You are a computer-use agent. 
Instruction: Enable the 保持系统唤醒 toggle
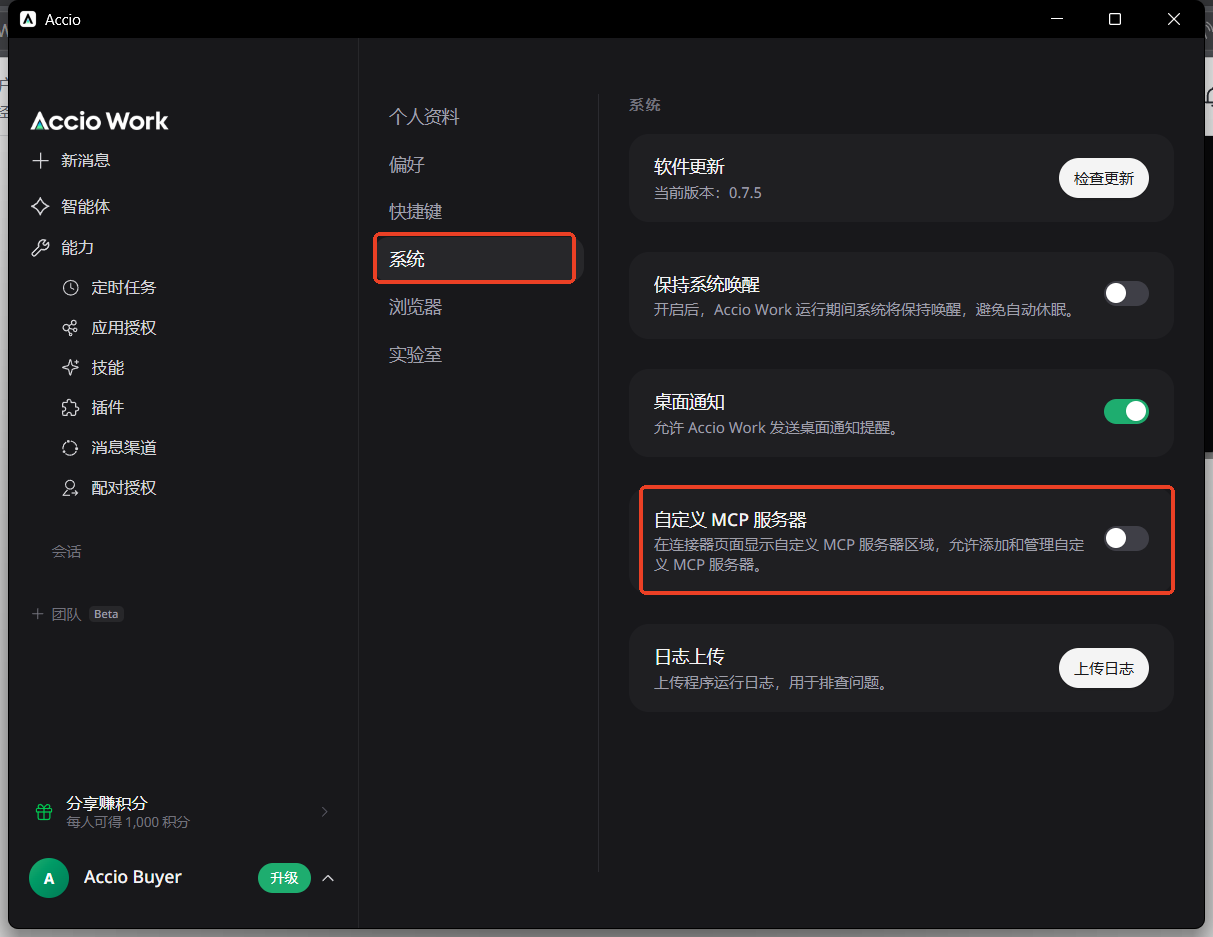1126,293
